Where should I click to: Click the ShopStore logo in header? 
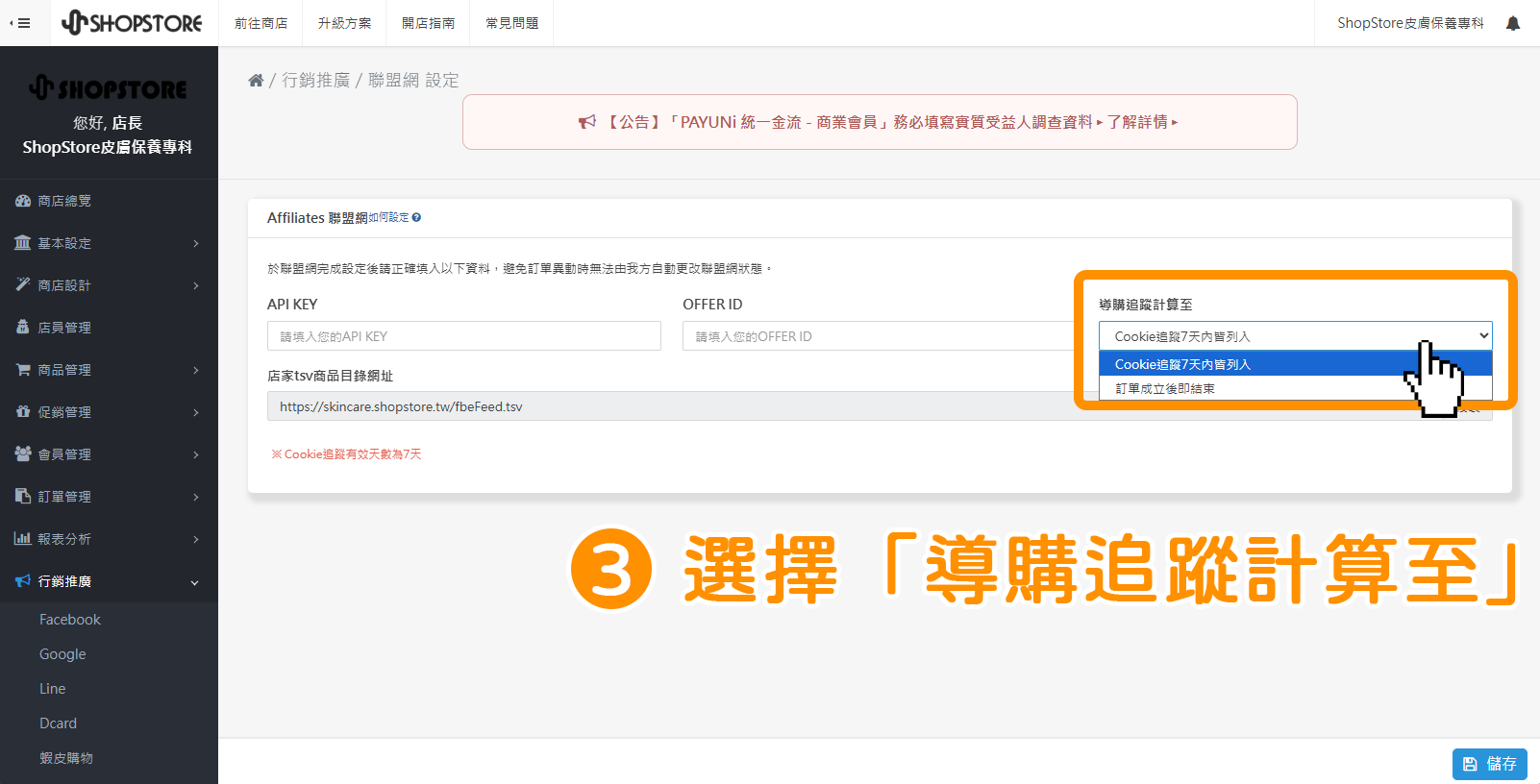point(132,23)
